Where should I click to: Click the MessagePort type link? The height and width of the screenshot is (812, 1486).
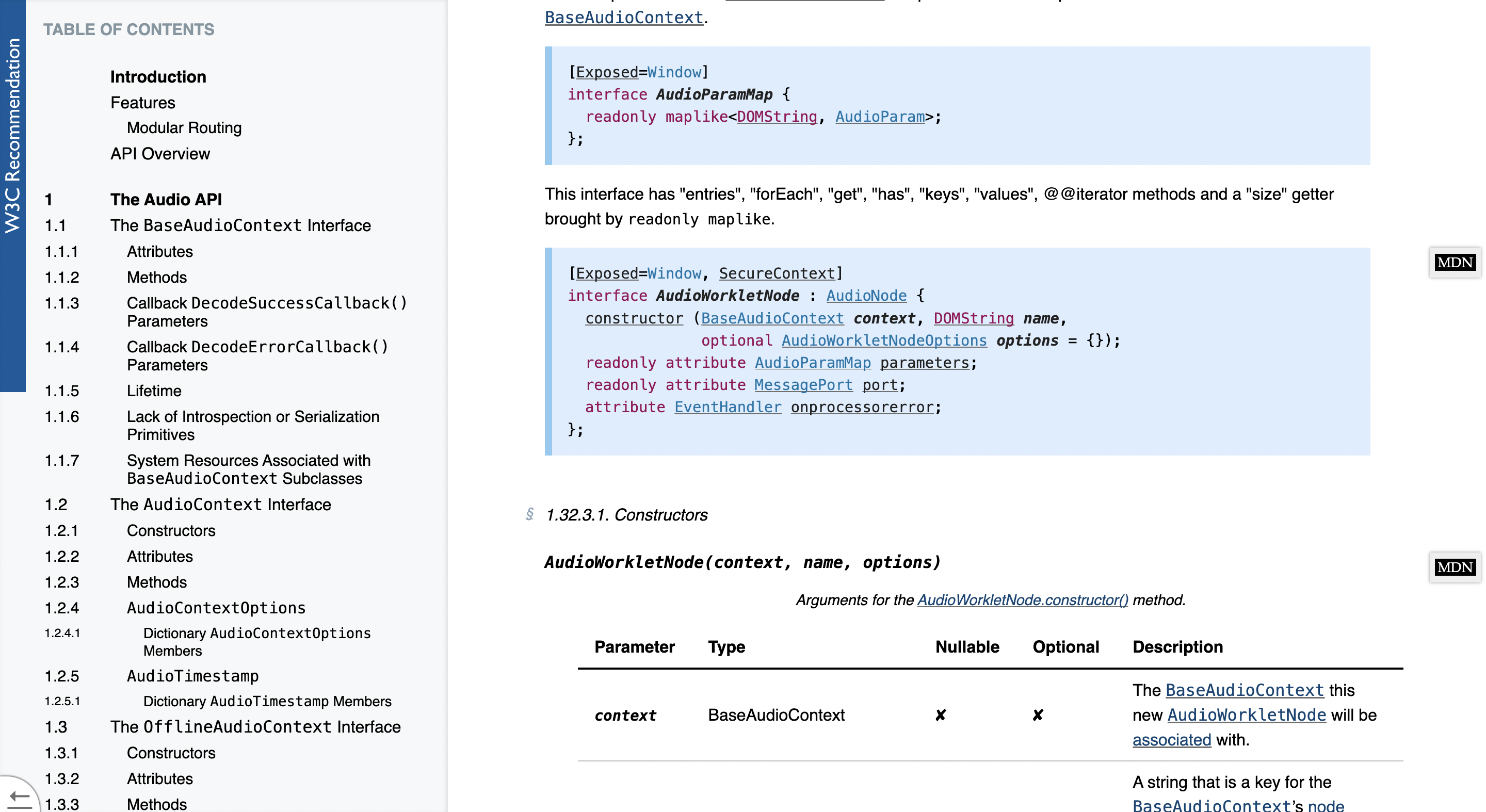tap(803, 385)
